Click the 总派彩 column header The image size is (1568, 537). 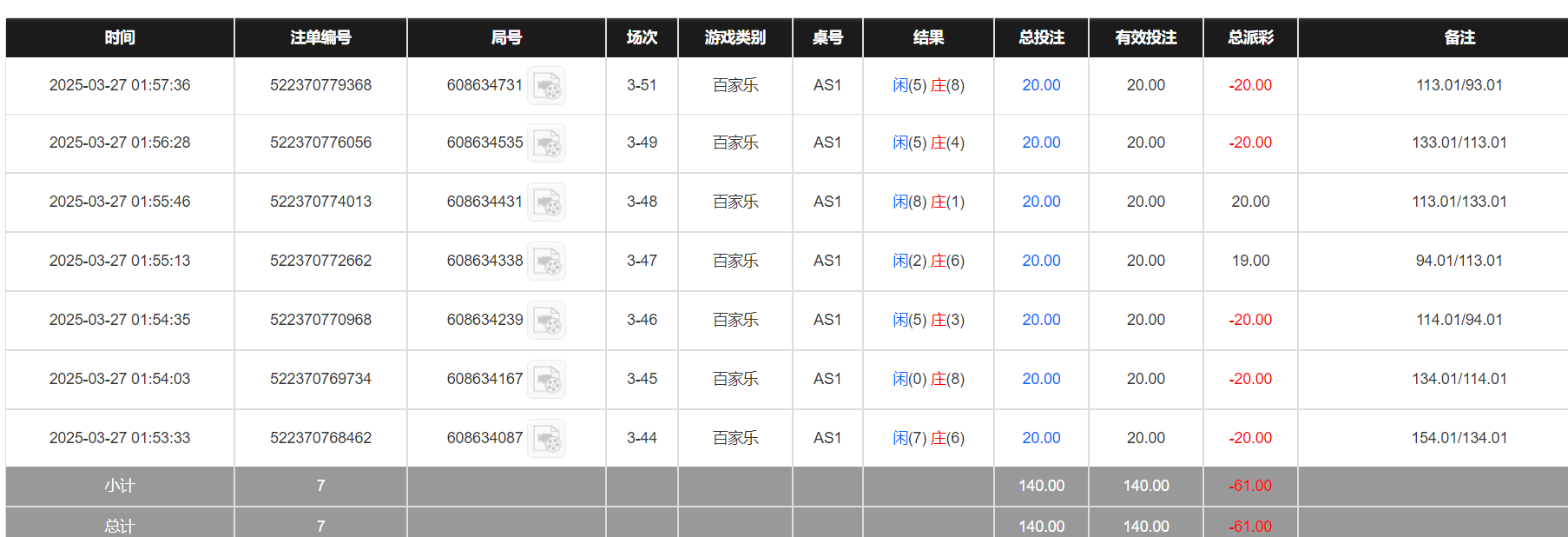(1250, 37)
